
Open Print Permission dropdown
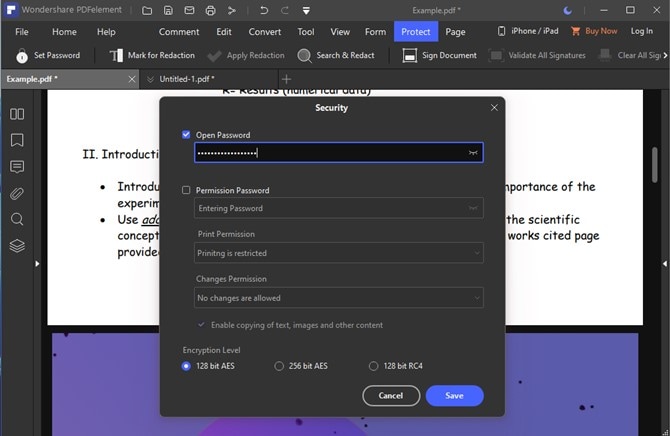(x=339, y=253)
